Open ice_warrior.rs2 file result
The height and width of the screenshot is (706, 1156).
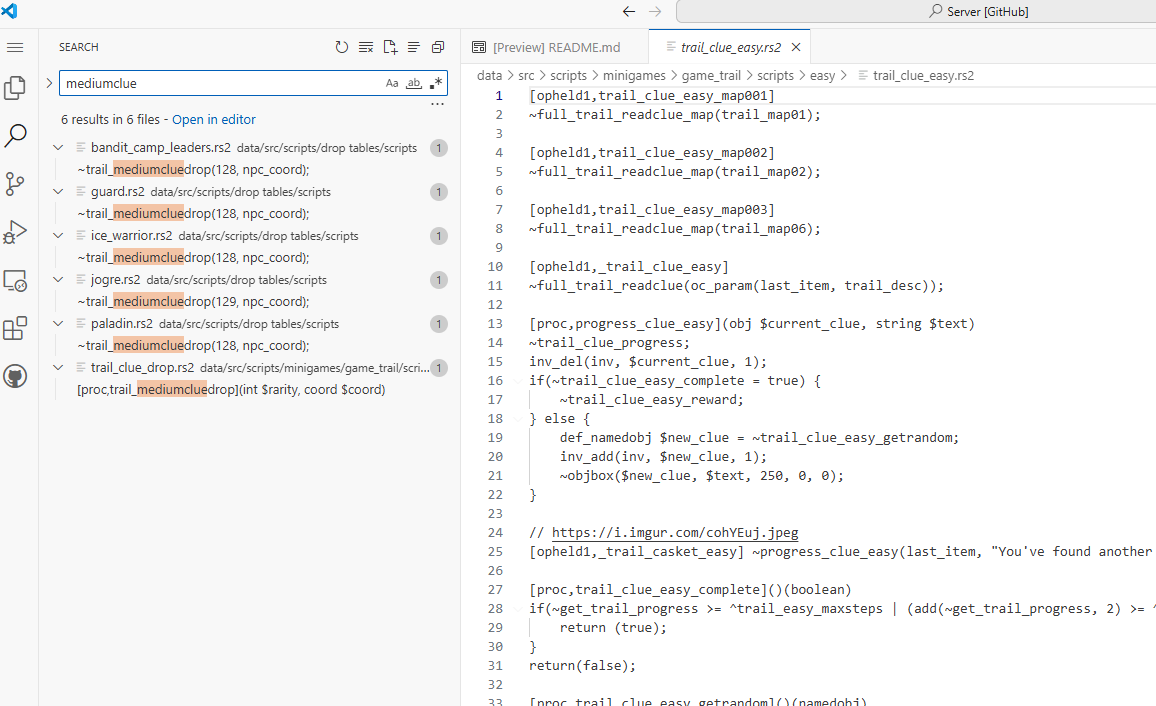(251, 236)
